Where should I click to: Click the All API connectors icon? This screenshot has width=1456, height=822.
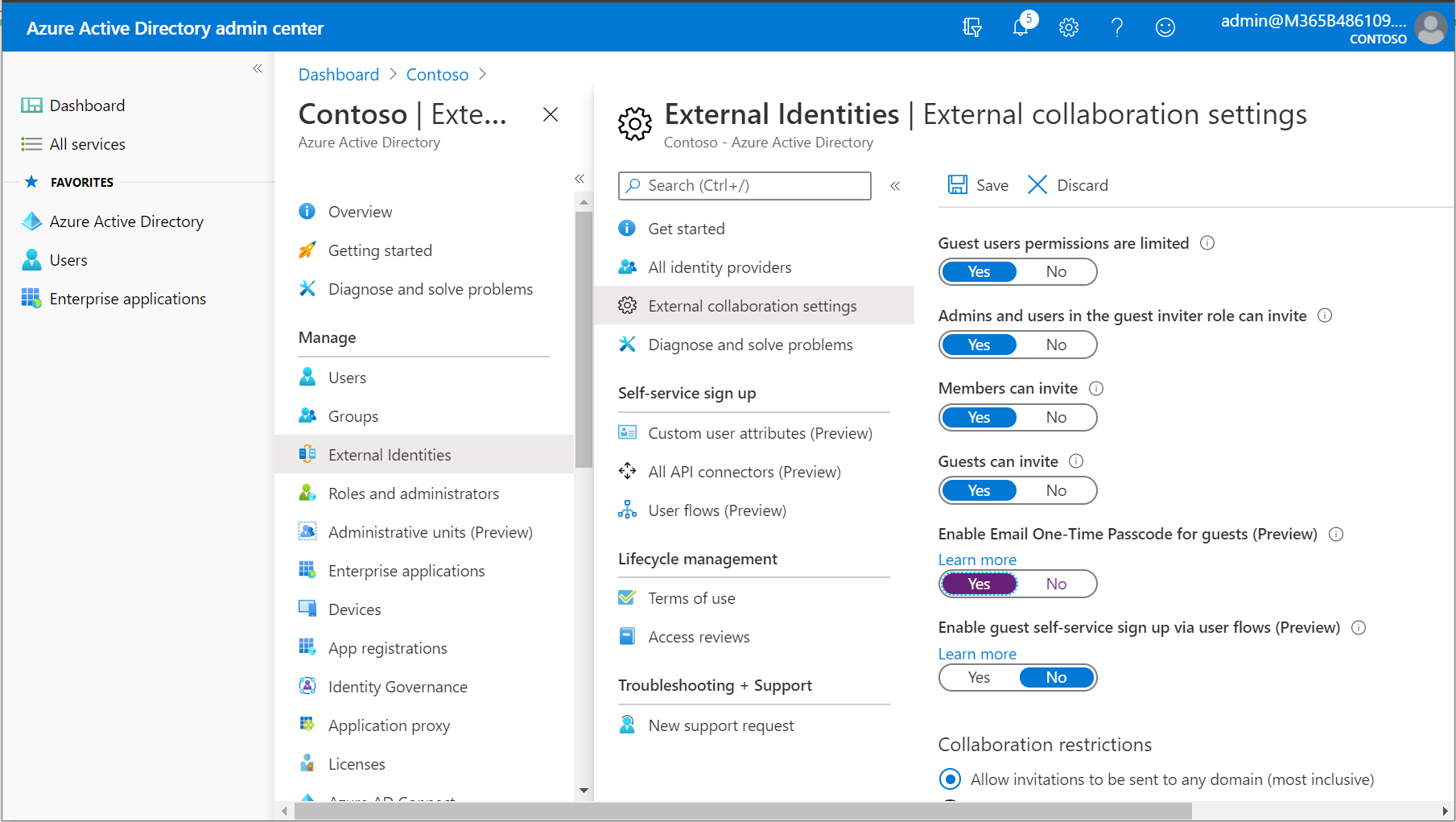pyautogui.click(x=627, y=472)
